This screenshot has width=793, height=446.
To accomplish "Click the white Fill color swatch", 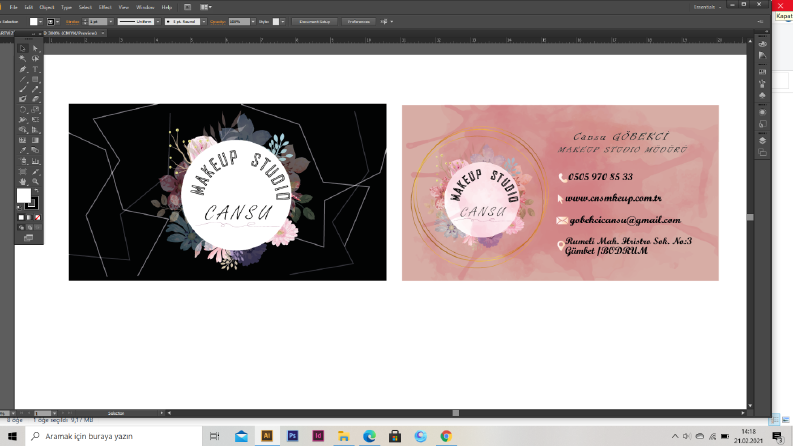I will pyautogui.click(x=23, y=195).
